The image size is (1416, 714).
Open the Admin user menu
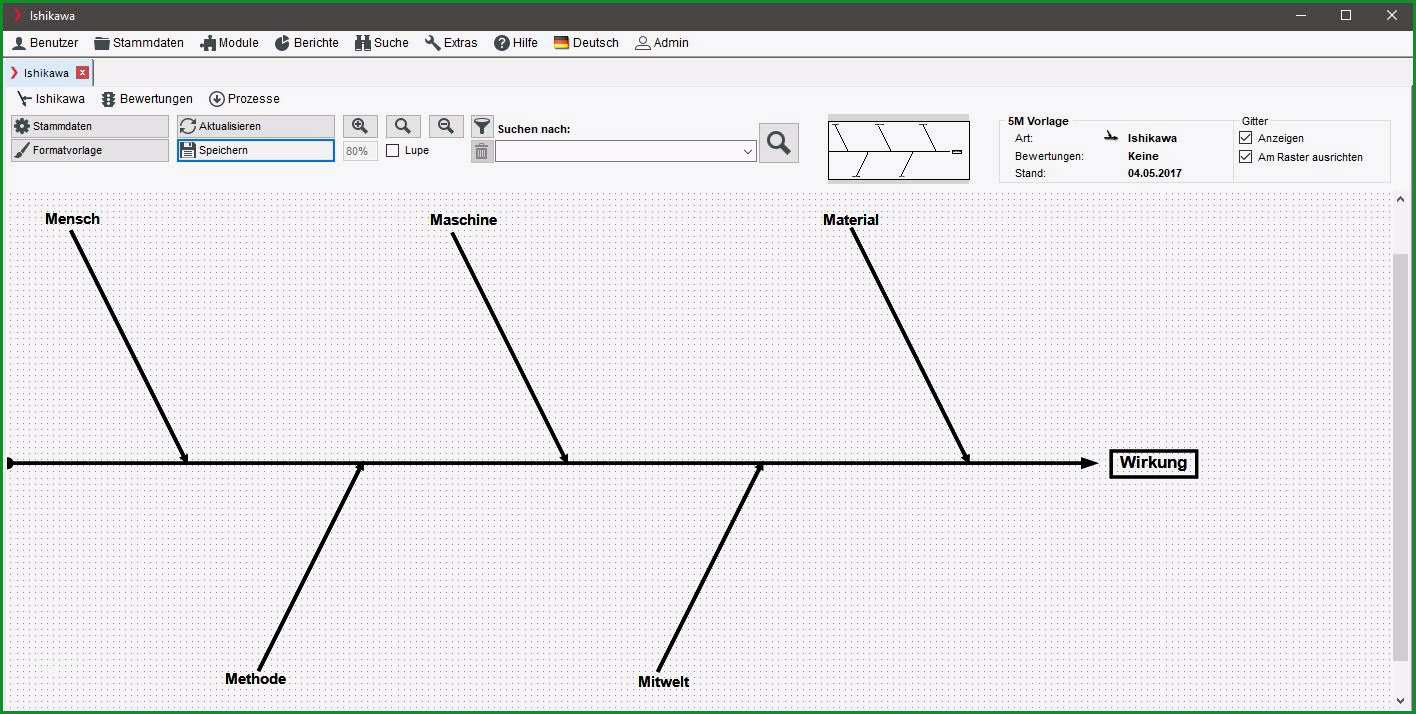[662, 43]
